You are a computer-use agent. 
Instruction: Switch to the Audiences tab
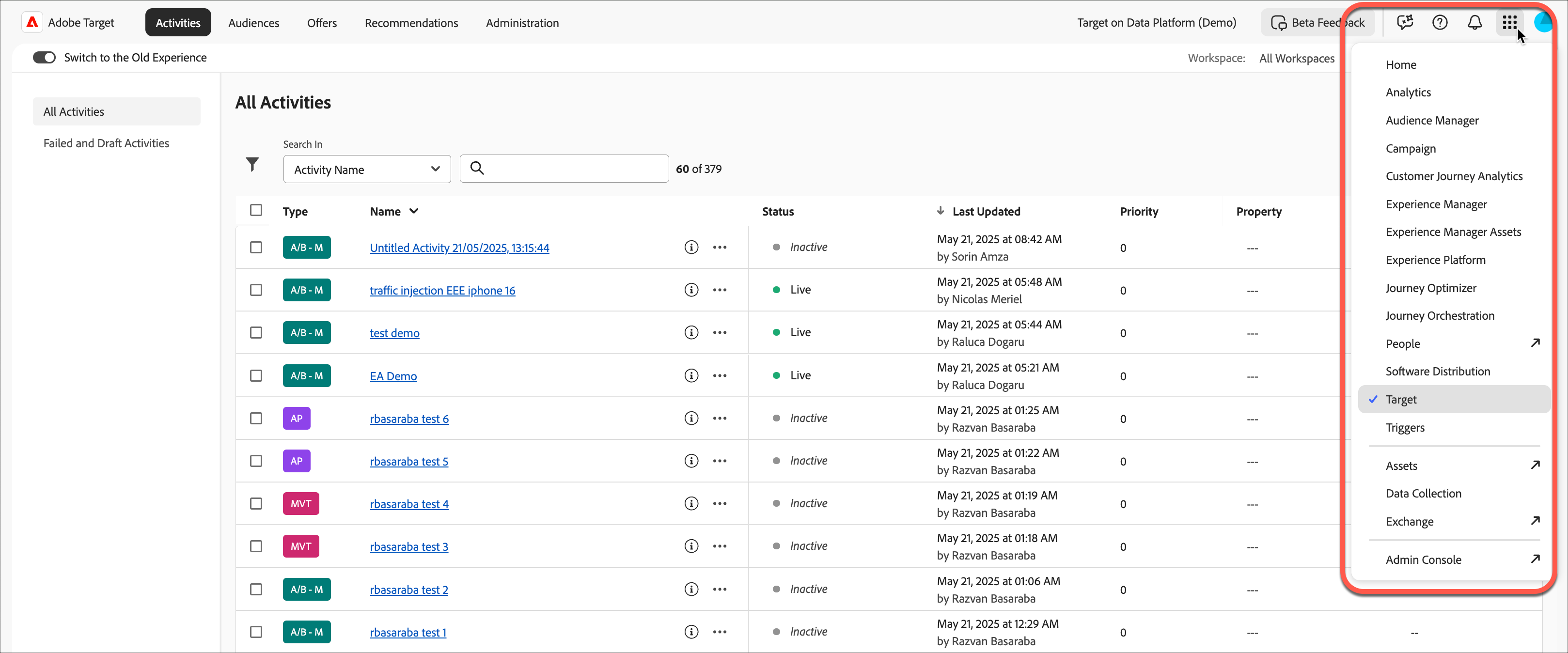pyautogui.click(x=253, y=23)
